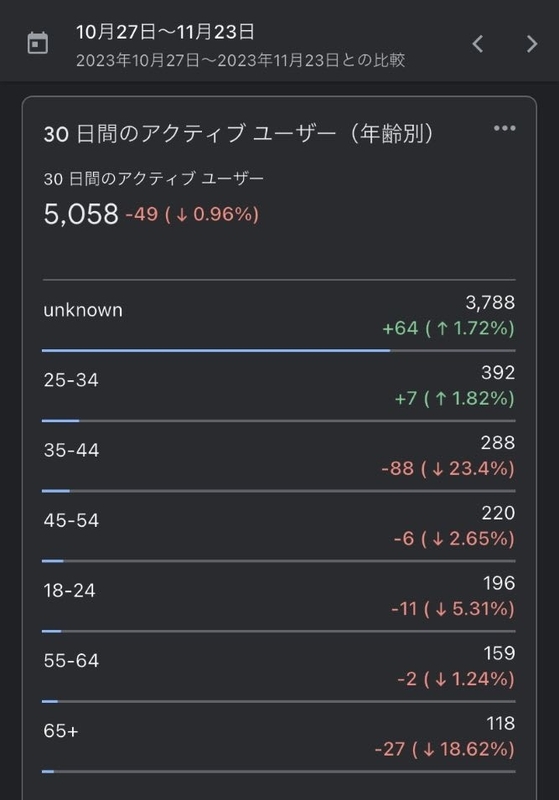Tap the 10月27日〜11月23日 date range
The height and width of the screenshot is (800, 559).
click(x=165, y=32)
